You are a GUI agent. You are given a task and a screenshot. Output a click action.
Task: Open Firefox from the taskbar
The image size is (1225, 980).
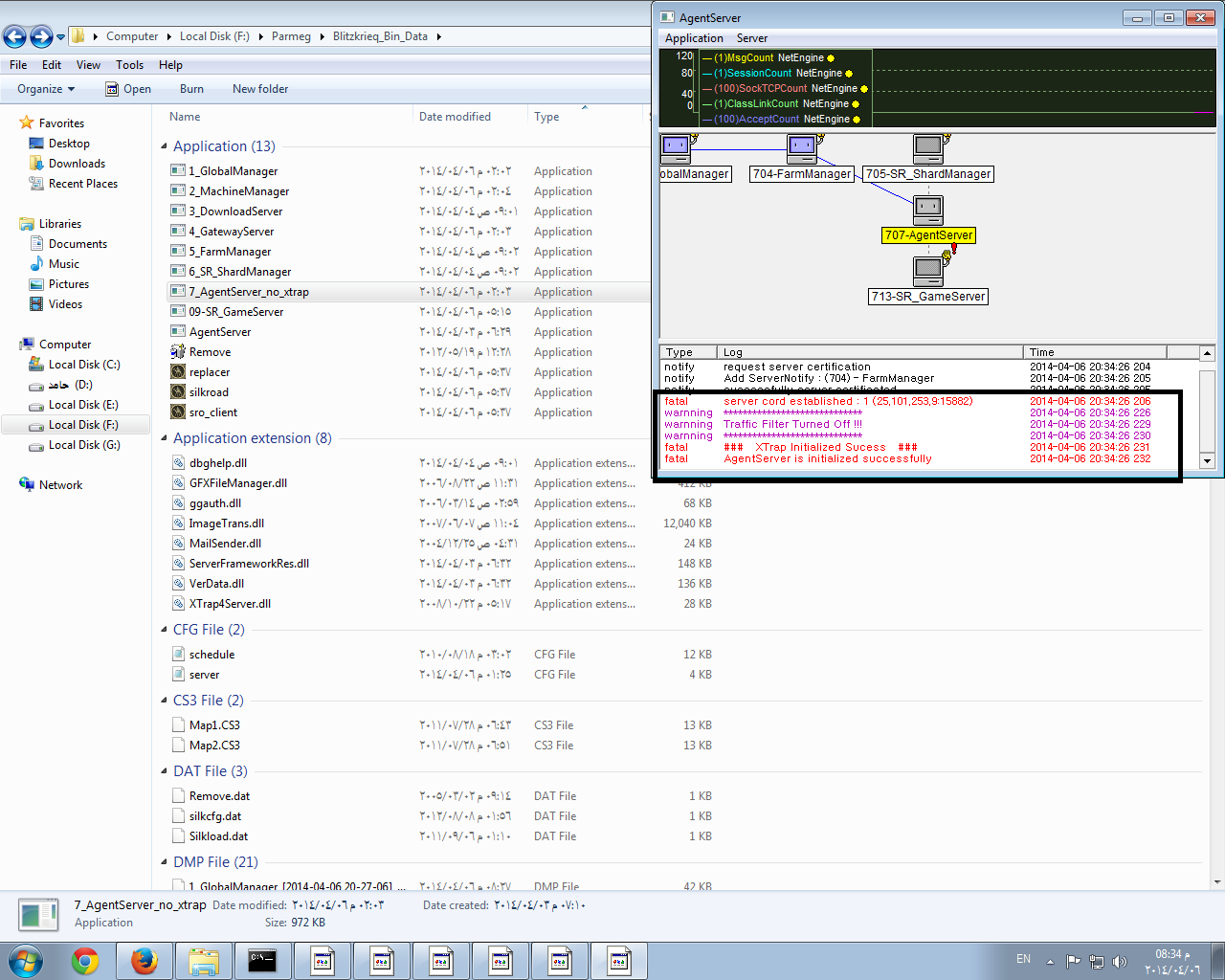(x=145, y=961)
